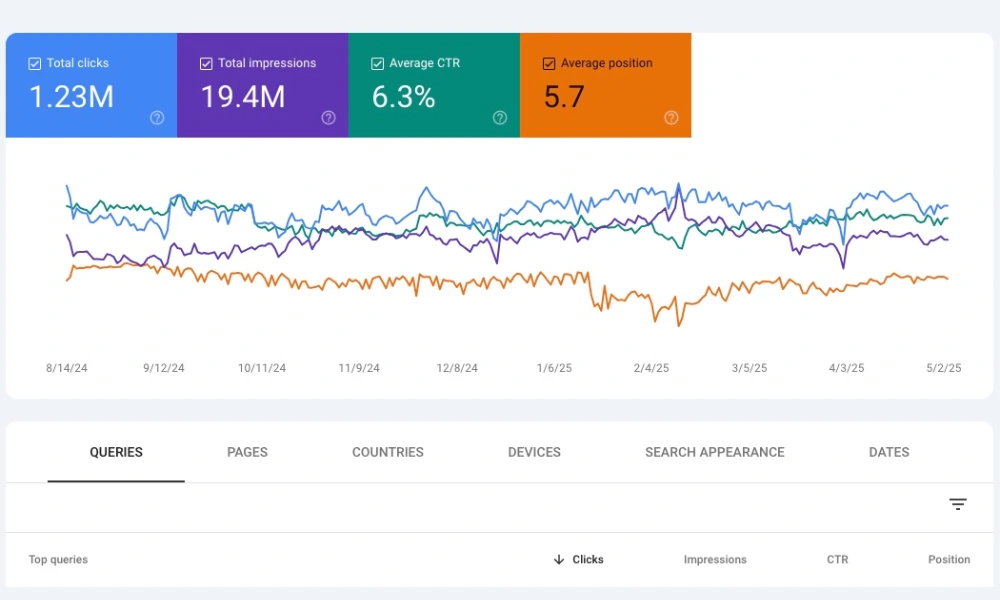Toggle the Average position checkbox

click(549, 64)
